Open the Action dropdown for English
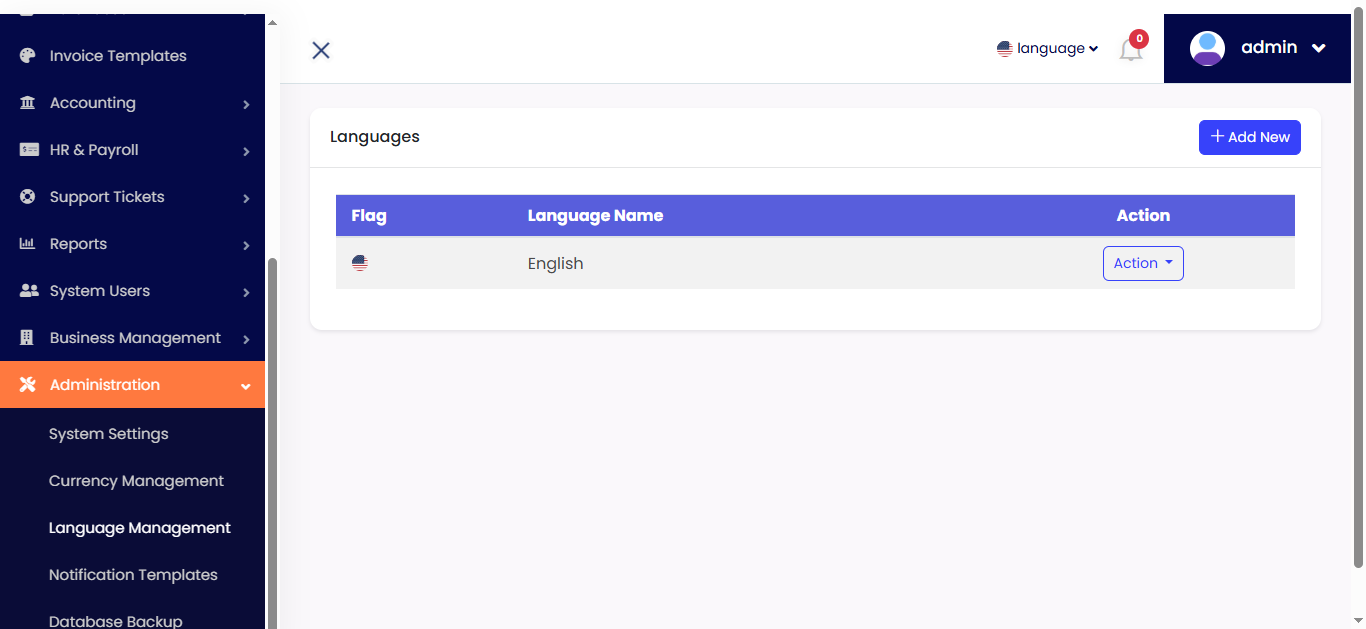The height and width of the screenshot is (629, 1366). [x=1143, y=263]
